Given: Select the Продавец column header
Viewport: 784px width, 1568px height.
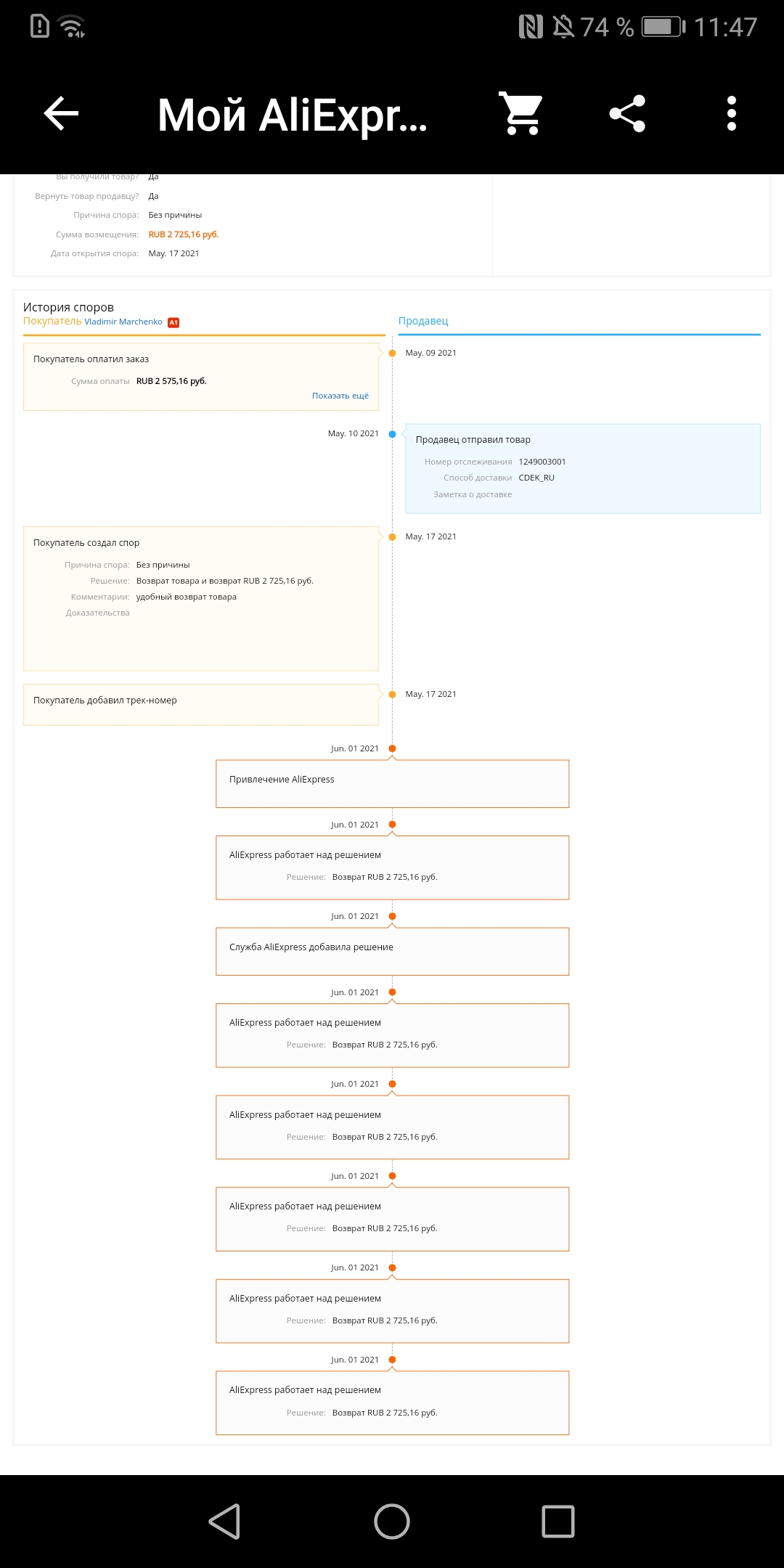Looking at the screenshot, I should tap(423, 321).
